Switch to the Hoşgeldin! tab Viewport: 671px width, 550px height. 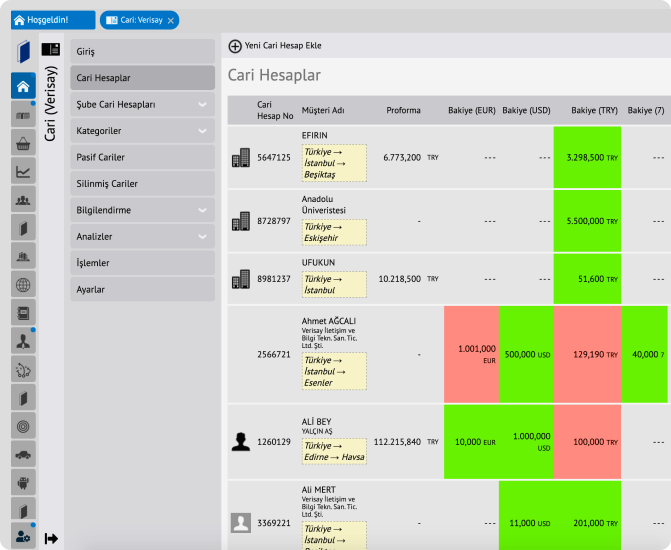(x=53, y=20)
